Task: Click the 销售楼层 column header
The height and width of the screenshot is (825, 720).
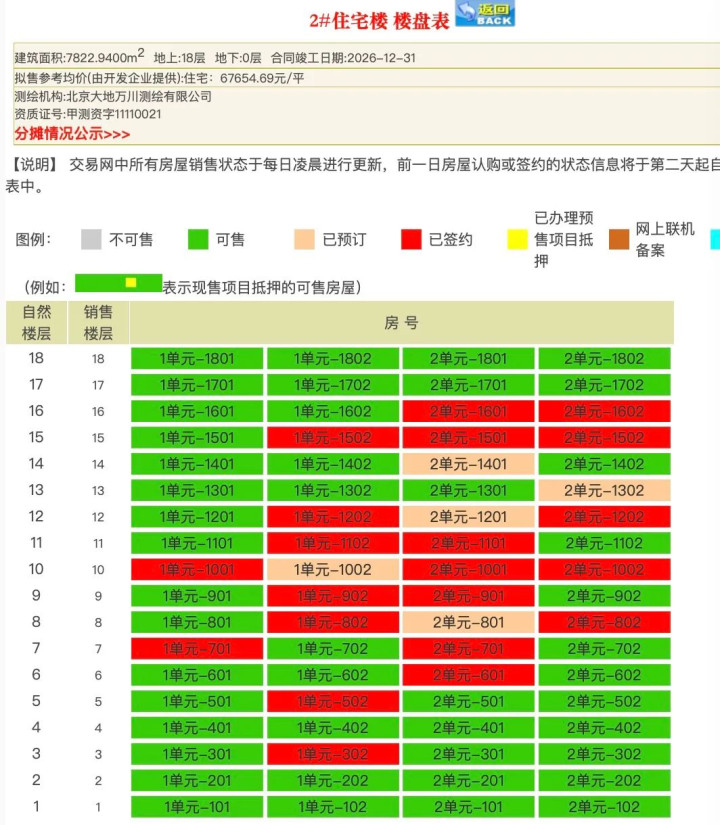Action: (x=98, y=323)
